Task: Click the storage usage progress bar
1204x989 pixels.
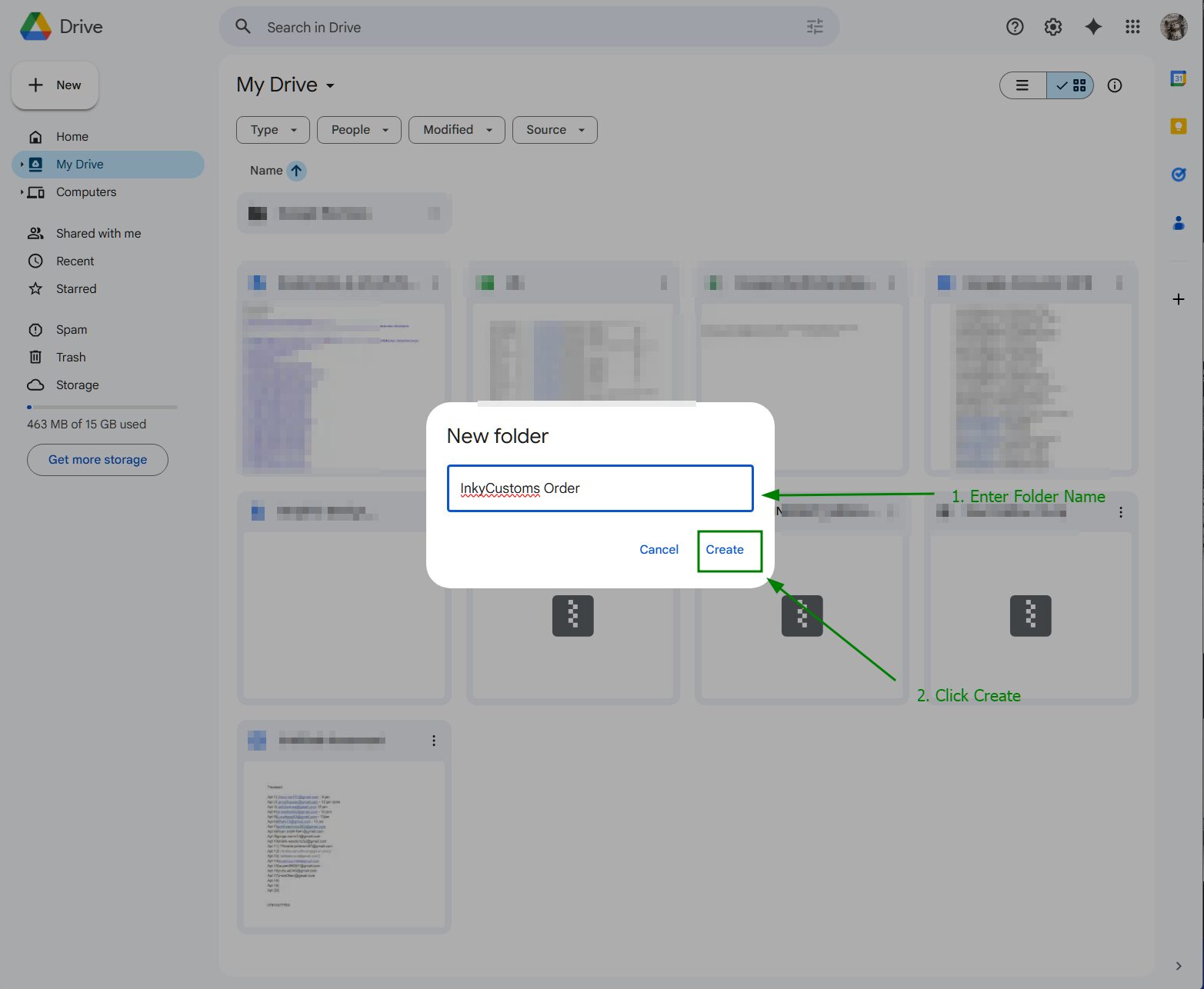Action: [102, 407]
